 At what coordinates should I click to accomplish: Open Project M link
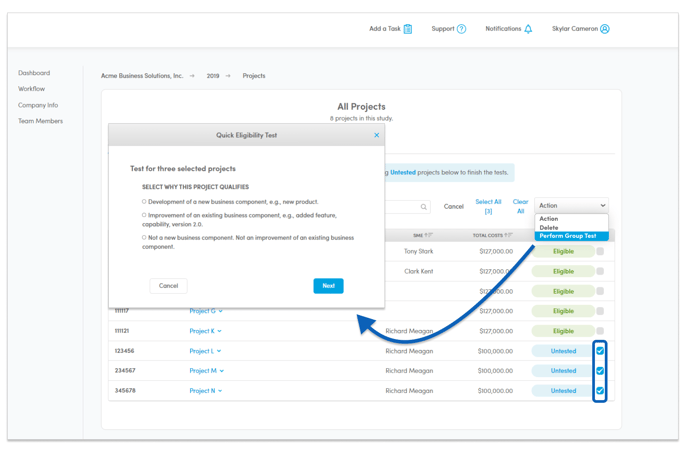203,371
